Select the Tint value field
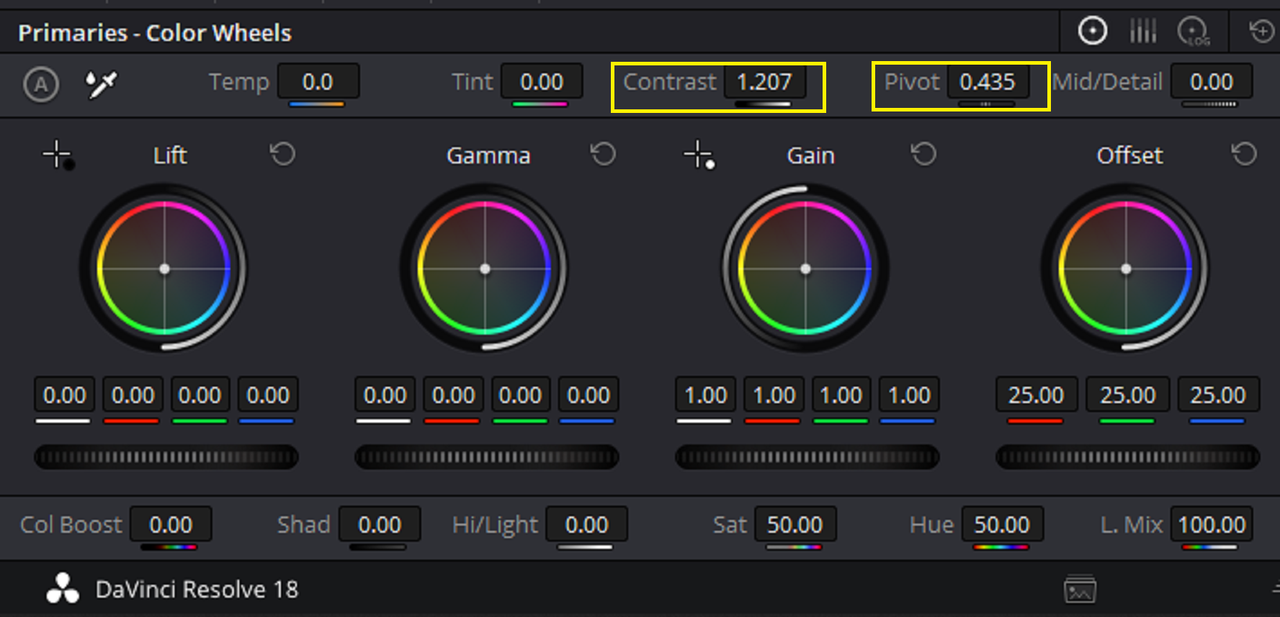The image size is (1280, 617). (542, 82)
